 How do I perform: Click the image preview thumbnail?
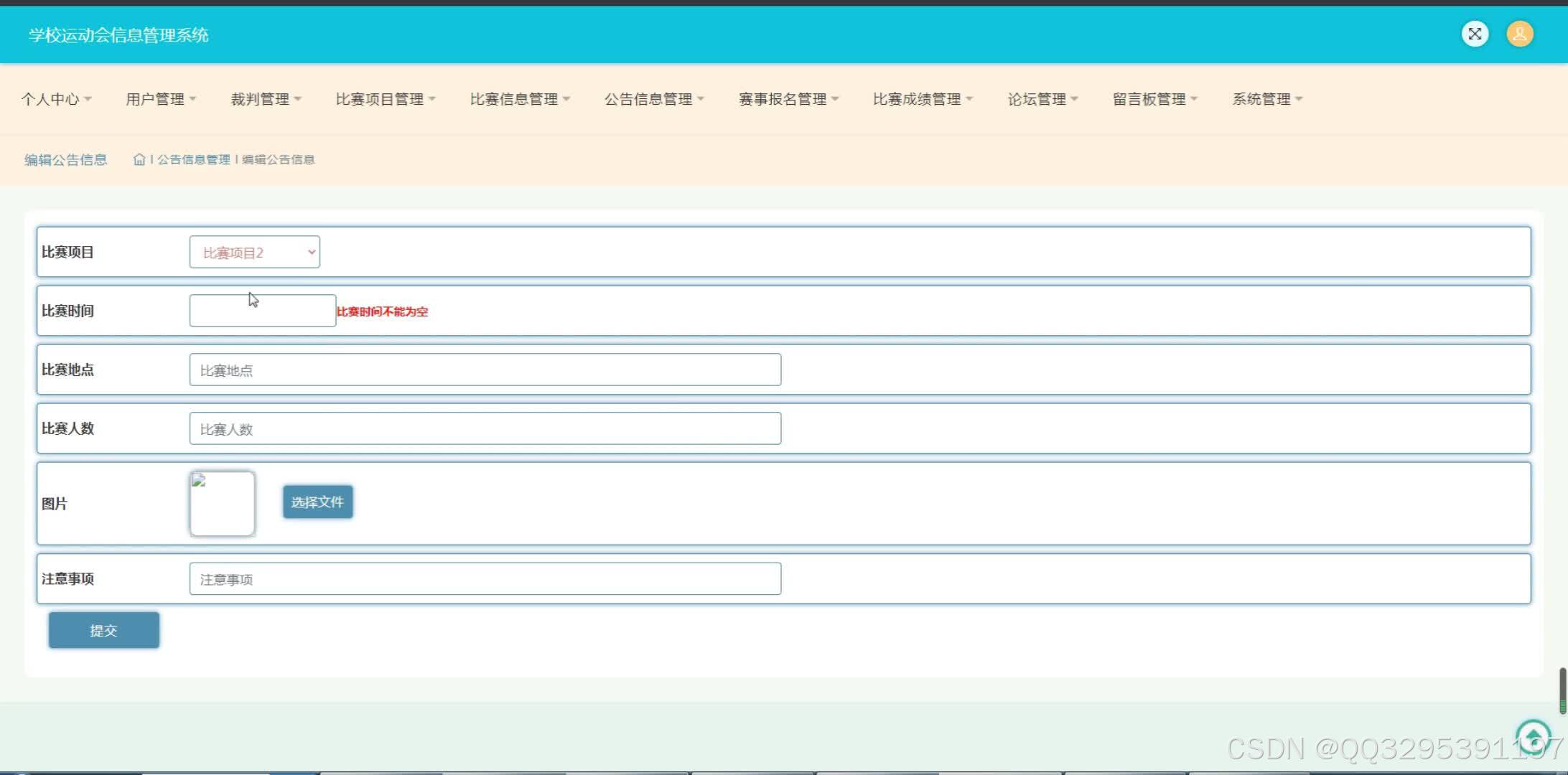click(223, 503)
